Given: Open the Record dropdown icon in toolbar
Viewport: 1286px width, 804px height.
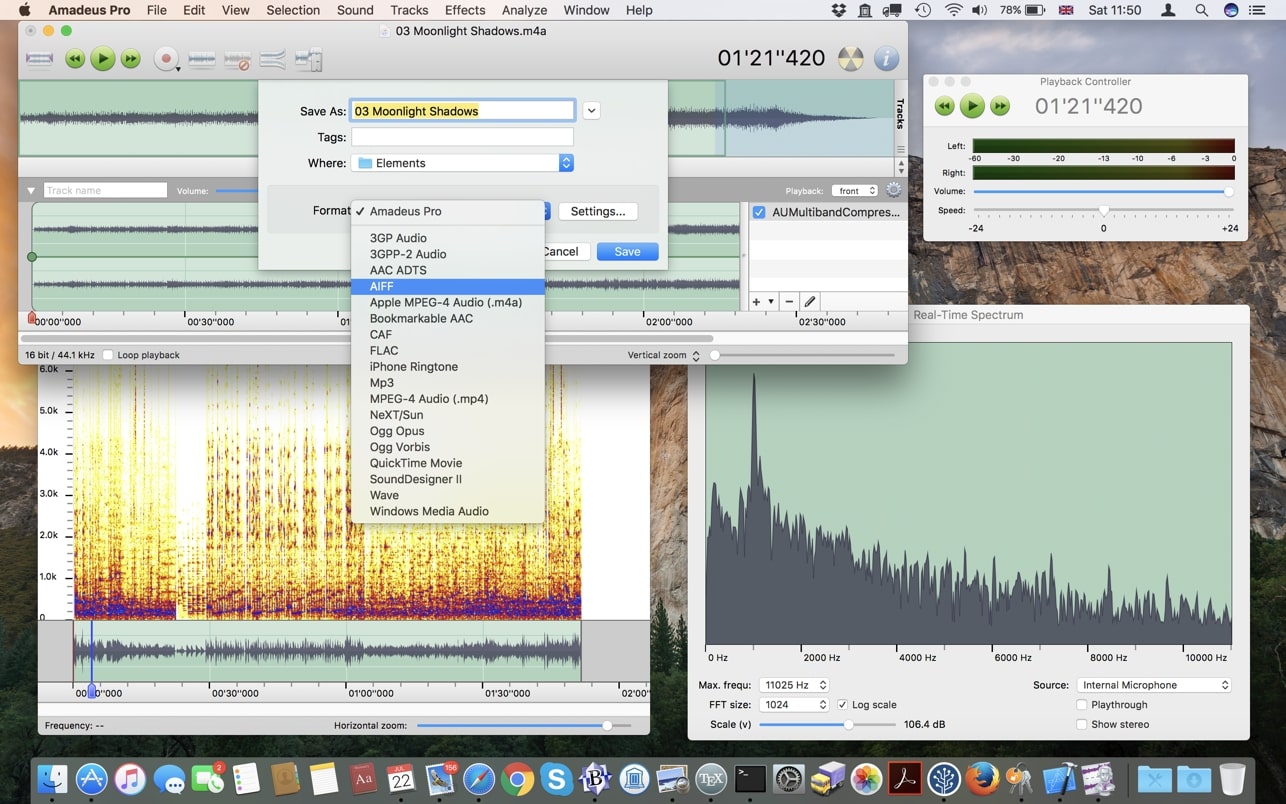Looking at the screenshot, I should point(178,69).
